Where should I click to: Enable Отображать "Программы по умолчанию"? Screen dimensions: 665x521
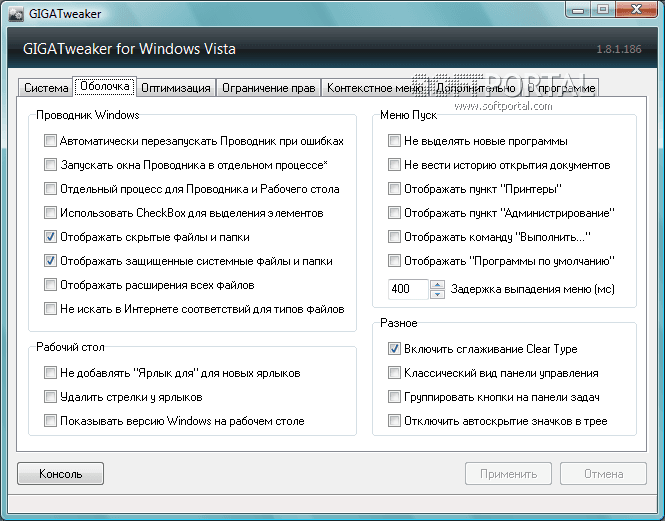point(394,260)
